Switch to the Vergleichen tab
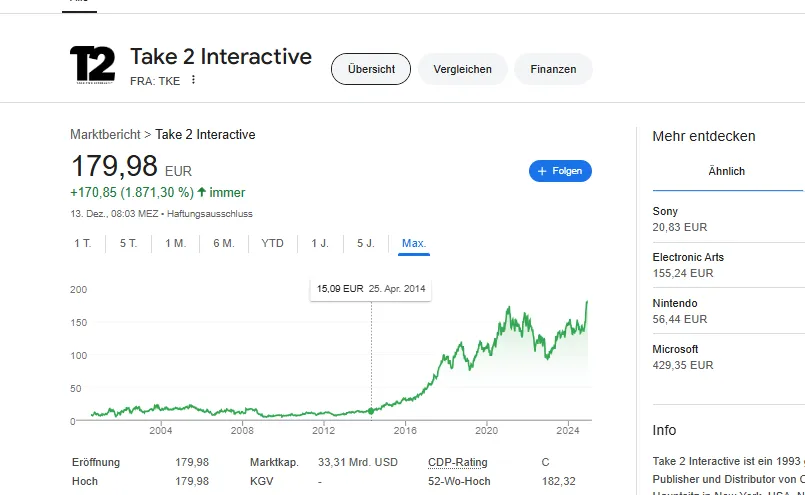 tap(462, 69)
